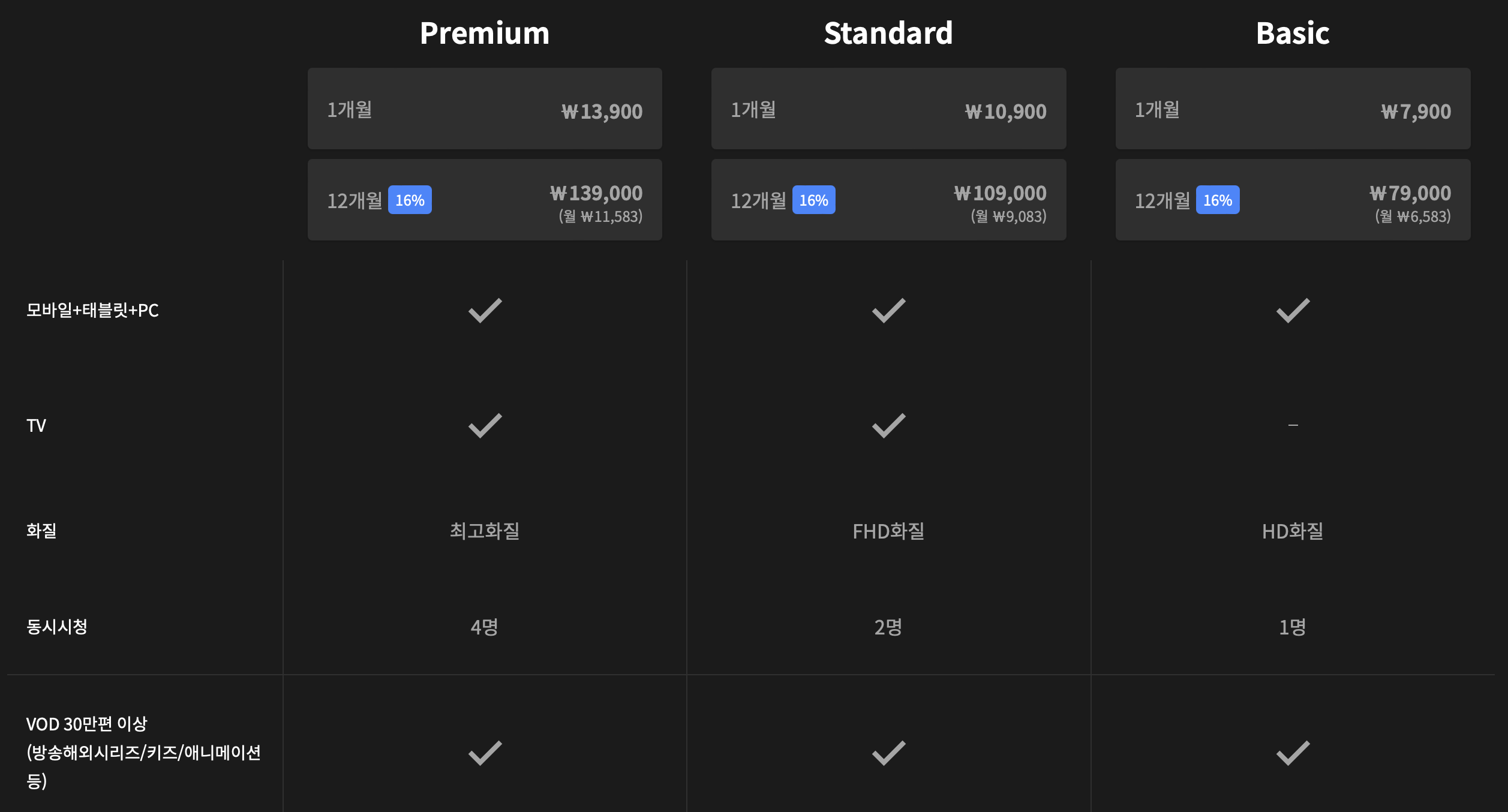Click the Standard mobile+tablet+PC checkmark
Image resolution: width=1508 pixels, height=812 pixels.
(887, 310)
